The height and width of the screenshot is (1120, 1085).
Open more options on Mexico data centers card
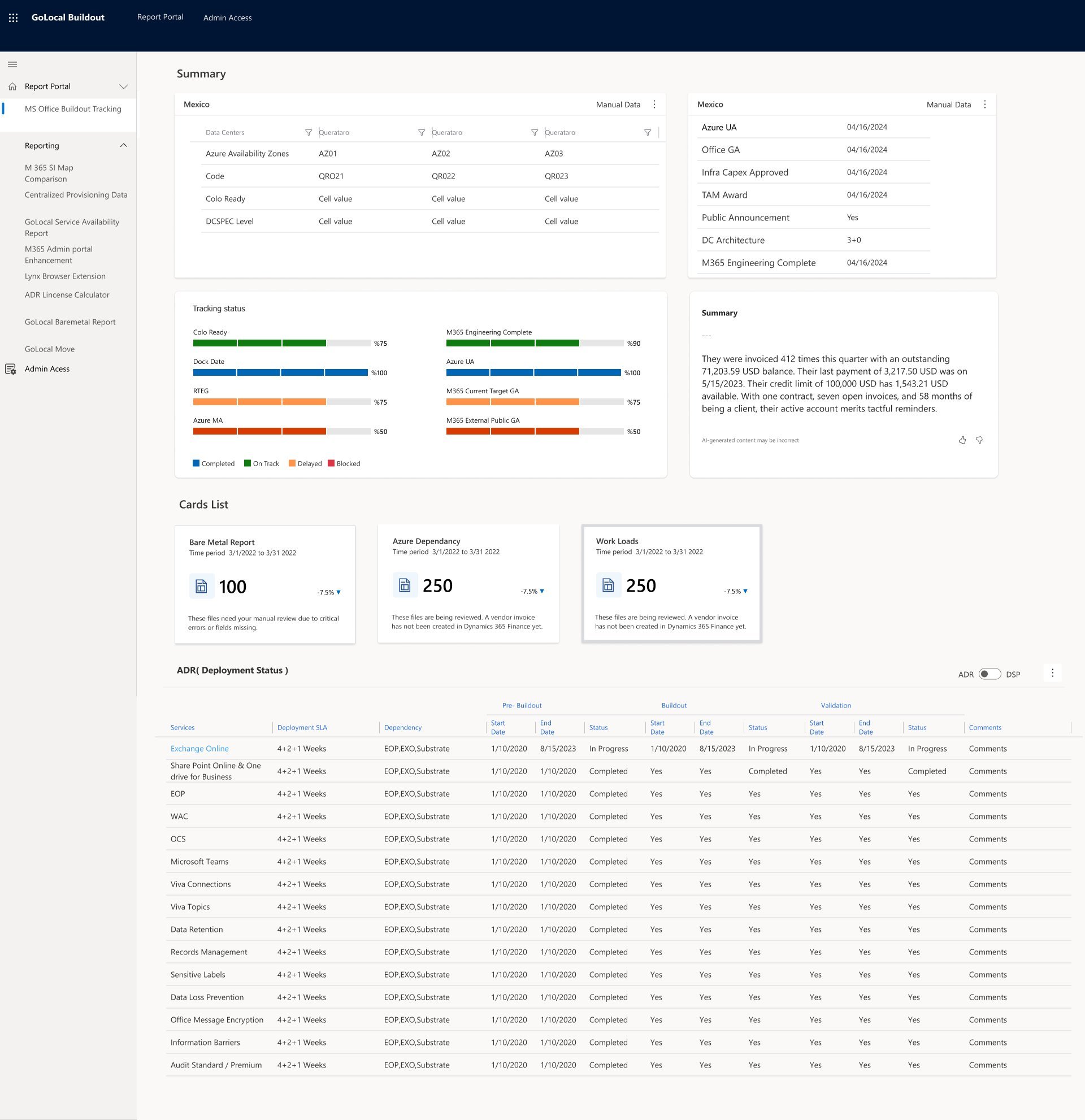point(654,105)
